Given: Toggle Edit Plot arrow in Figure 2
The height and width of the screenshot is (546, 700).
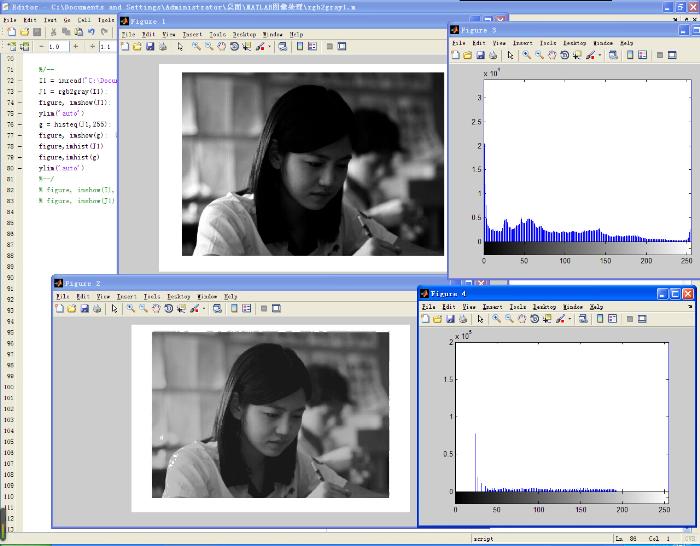Looking at the screenshot, I should [115, 308].
